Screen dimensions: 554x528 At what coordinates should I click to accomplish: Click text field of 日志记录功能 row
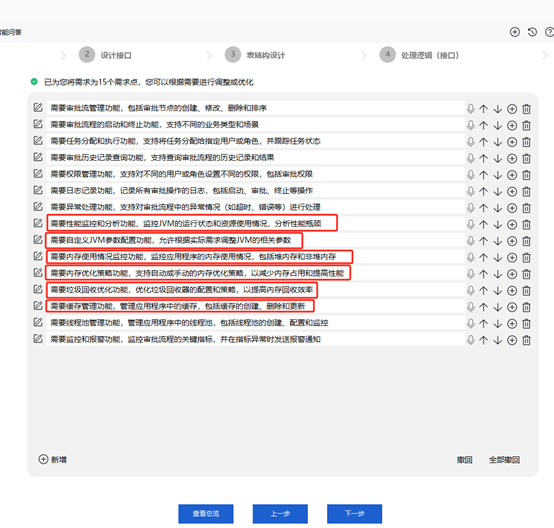pos(255,190)
